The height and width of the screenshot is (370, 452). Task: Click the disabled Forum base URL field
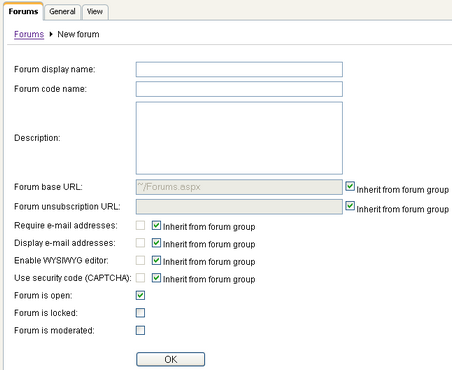(239, 187)
